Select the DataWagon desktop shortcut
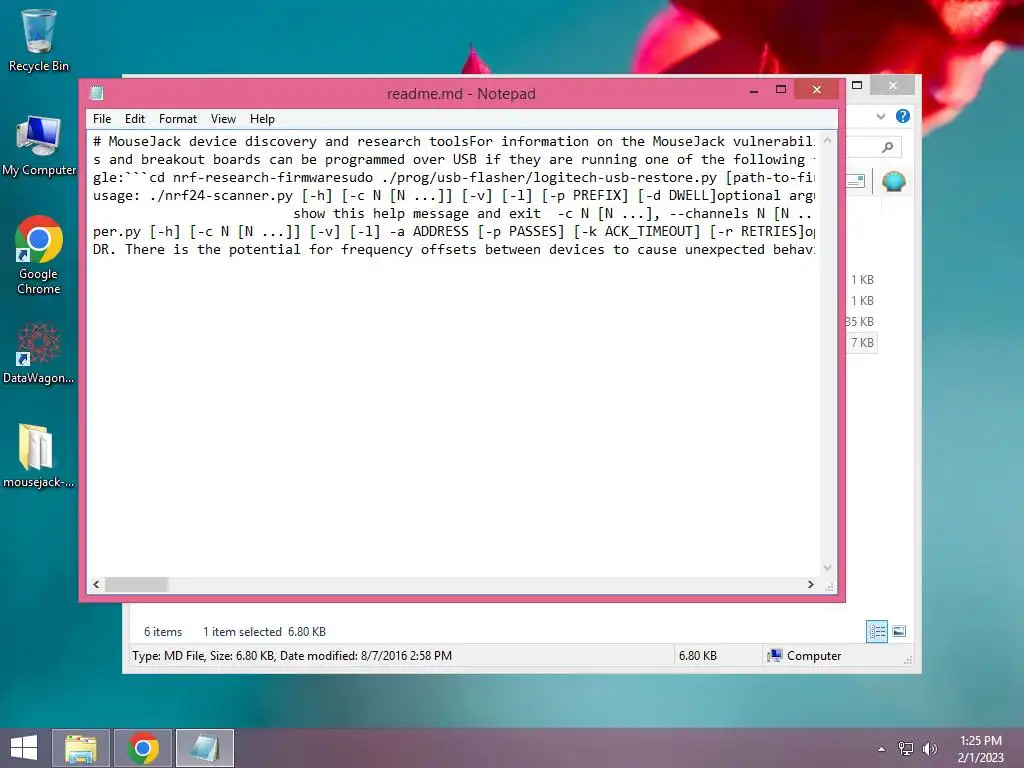The width and height of the screenshot is (1024, 768). coord(39,353)
